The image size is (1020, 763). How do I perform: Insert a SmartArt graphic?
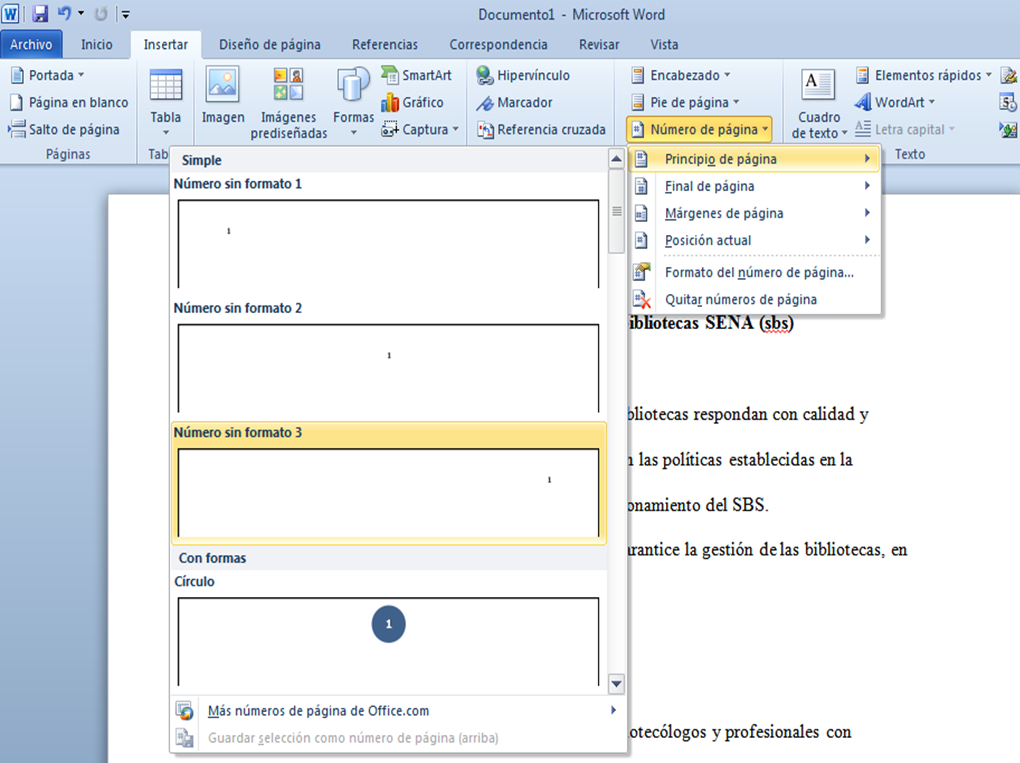[416, 75]
